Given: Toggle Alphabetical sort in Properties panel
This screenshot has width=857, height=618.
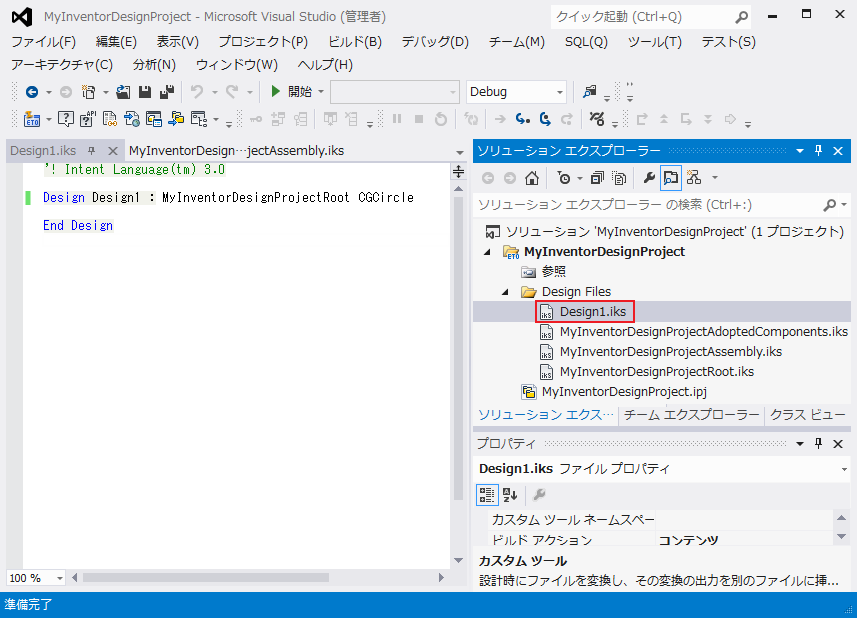Looking at the screenshot, I should [510, 495].
